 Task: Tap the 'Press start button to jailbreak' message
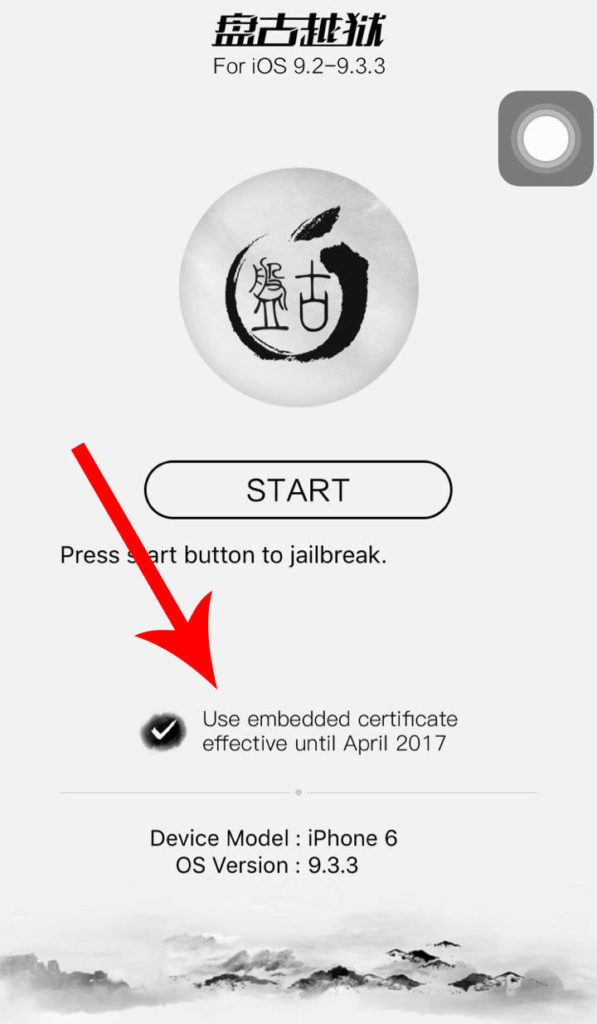click(x=223, y=555)
